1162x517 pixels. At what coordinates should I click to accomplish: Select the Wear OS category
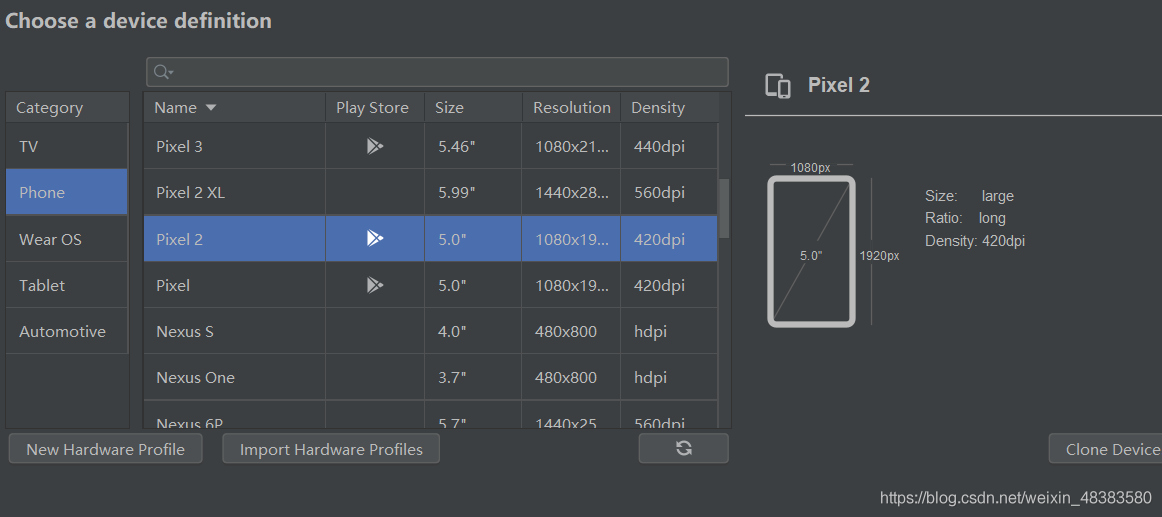(67, 239)
